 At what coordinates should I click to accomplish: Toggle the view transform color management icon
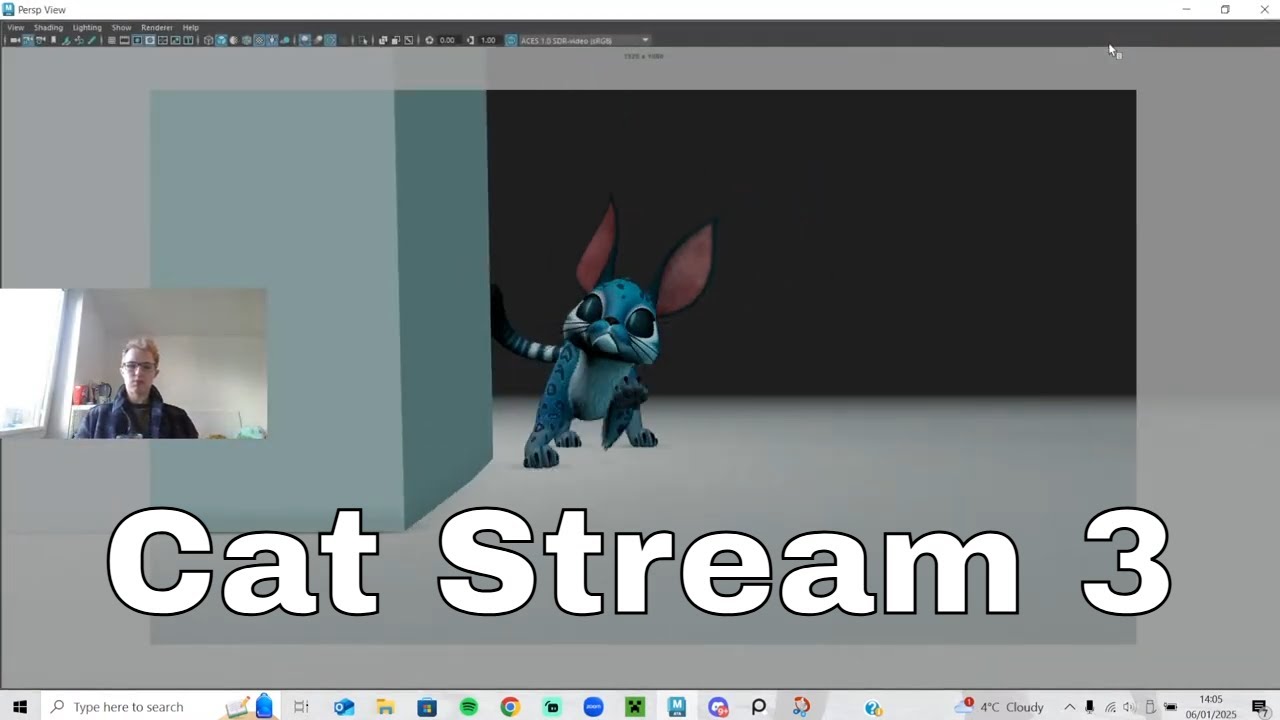511,40
